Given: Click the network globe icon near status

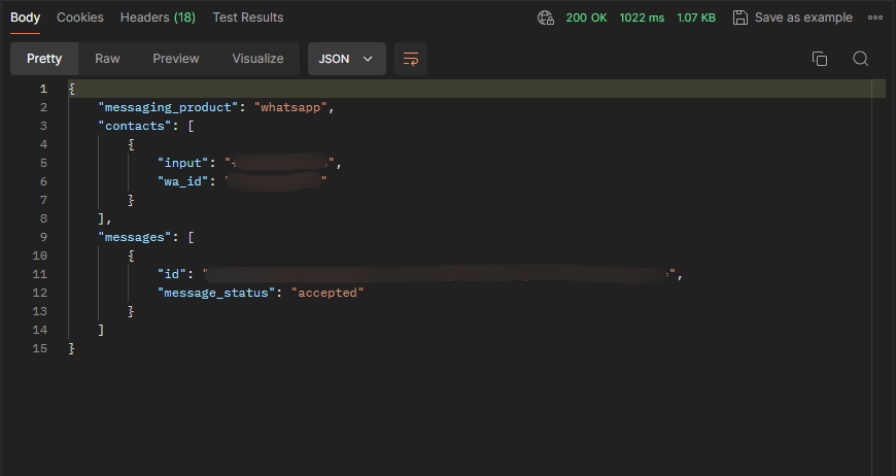Looking at the screenshot, I should tap(545, 18).
